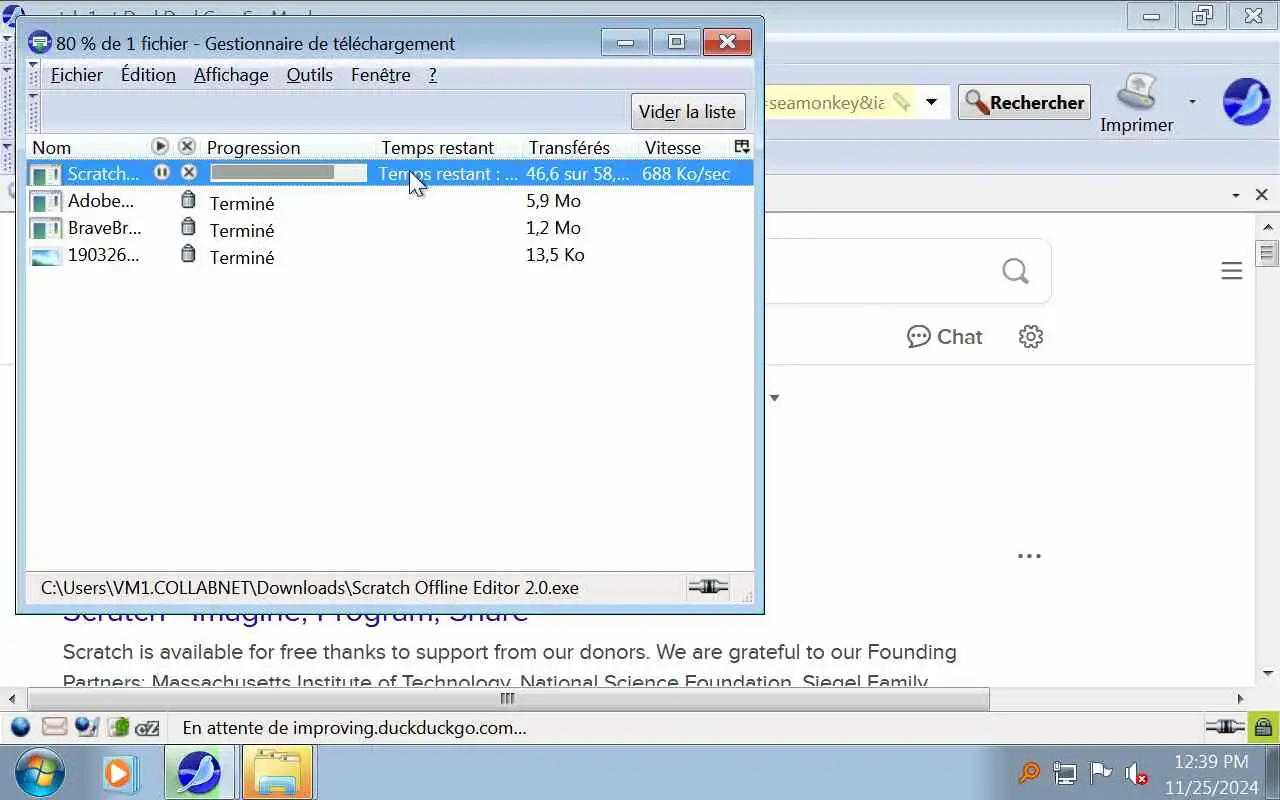Select the Adobe... download row name
1280x800 pixels.
[101, 200]
